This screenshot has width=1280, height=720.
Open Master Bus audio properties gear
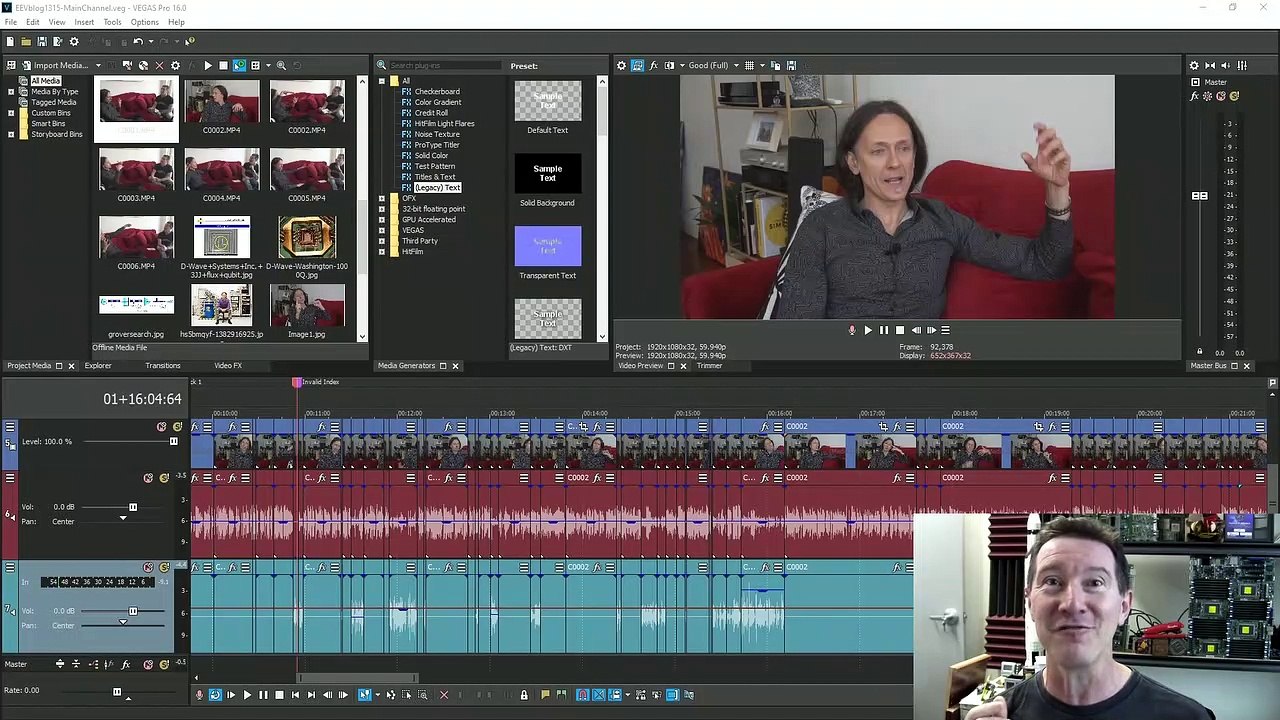1194,66
